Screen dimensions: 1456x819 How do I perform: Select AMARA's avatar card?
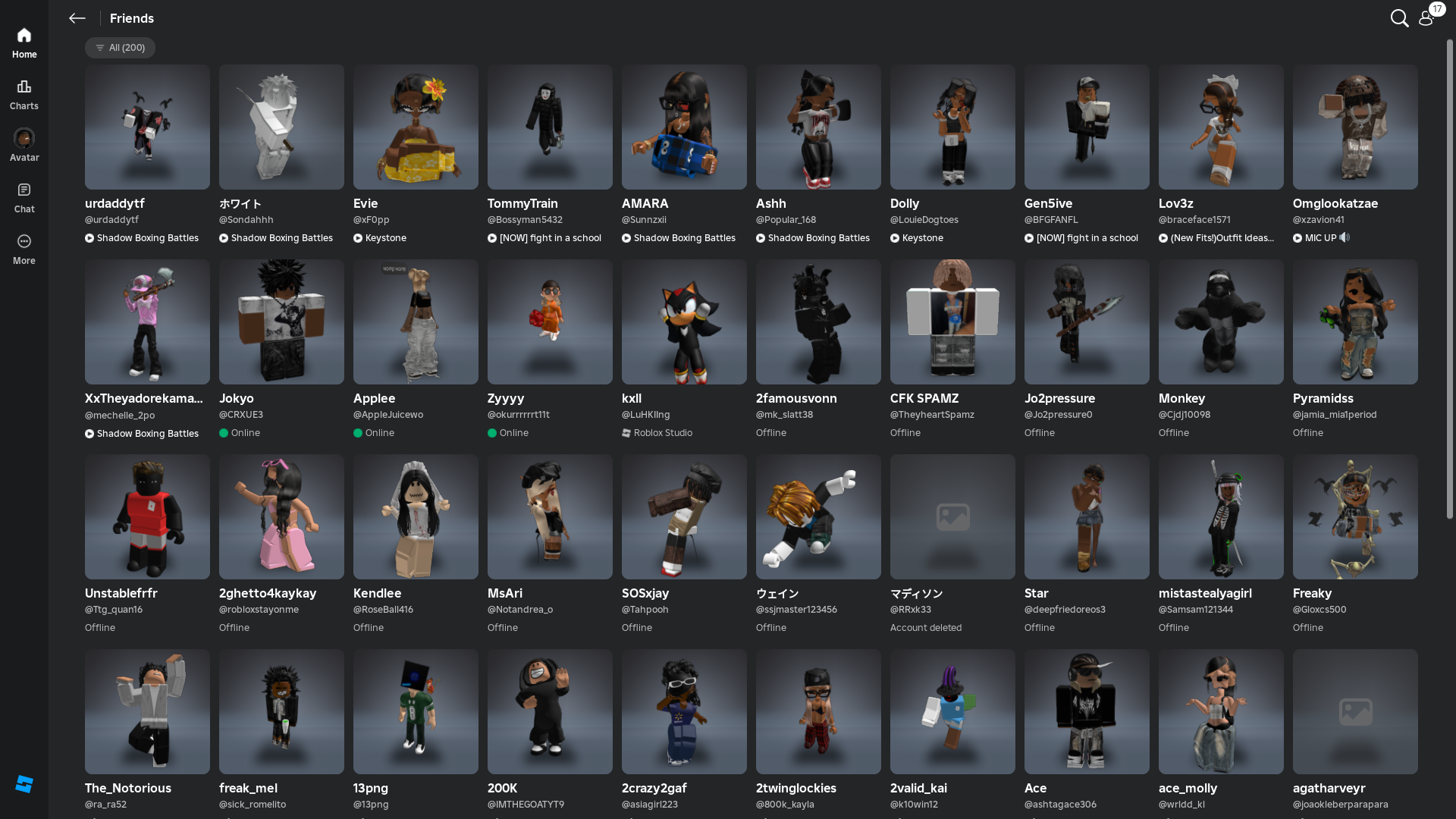[684, 127]
